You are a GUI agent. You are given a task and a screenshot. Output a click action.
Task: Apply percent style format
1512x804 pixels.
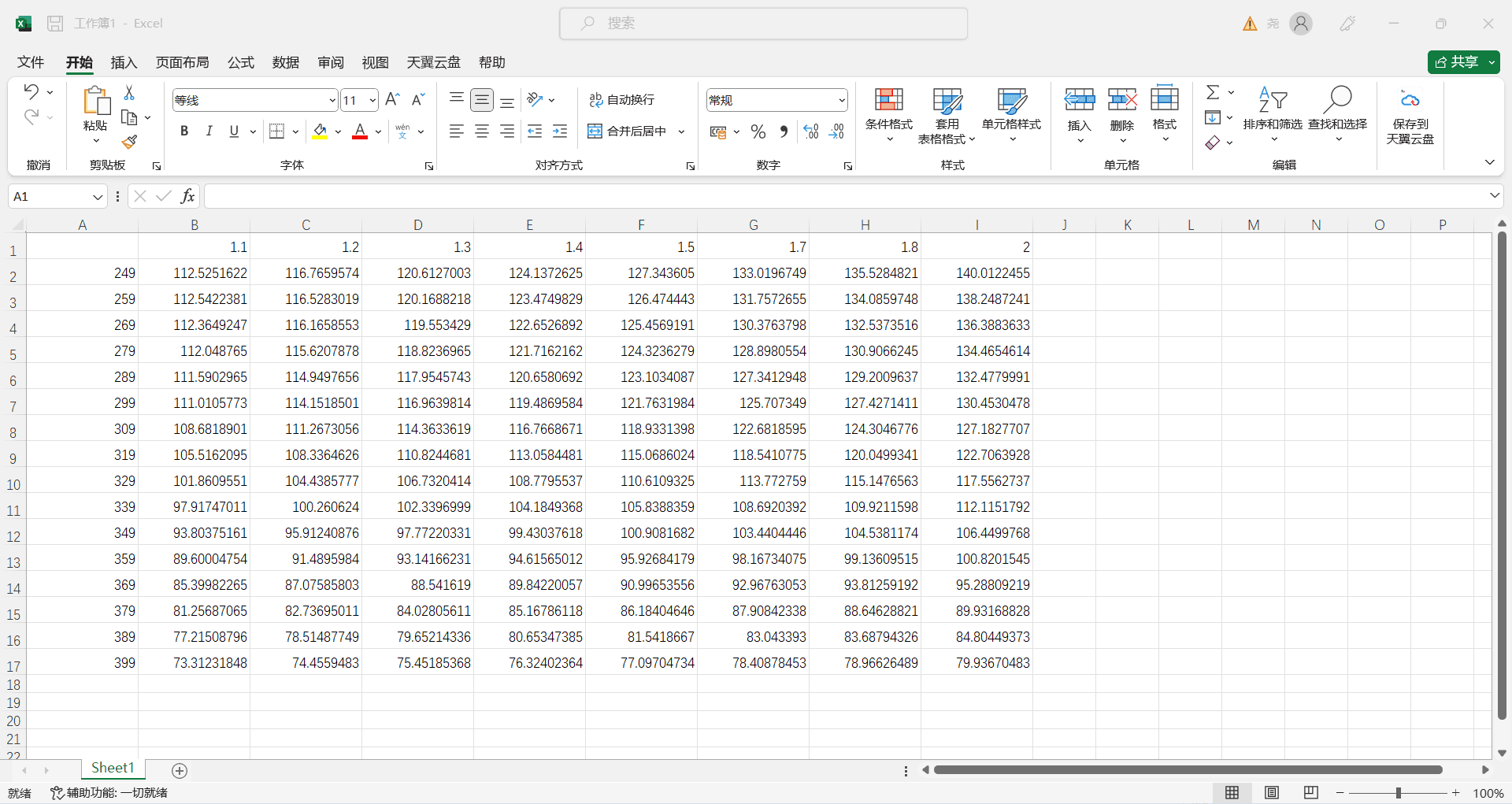coord(758,132)
